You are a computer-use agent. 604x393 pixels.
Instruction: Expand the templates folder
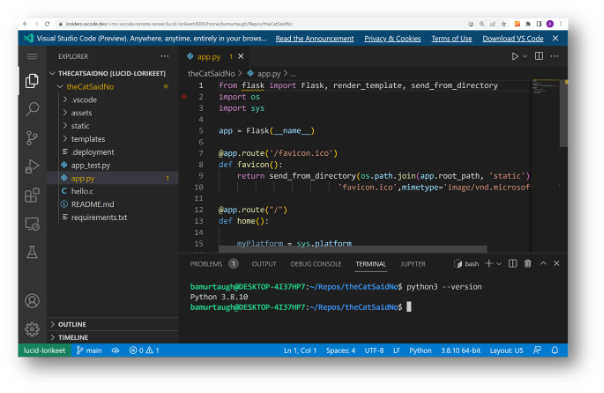click(88, 139)
